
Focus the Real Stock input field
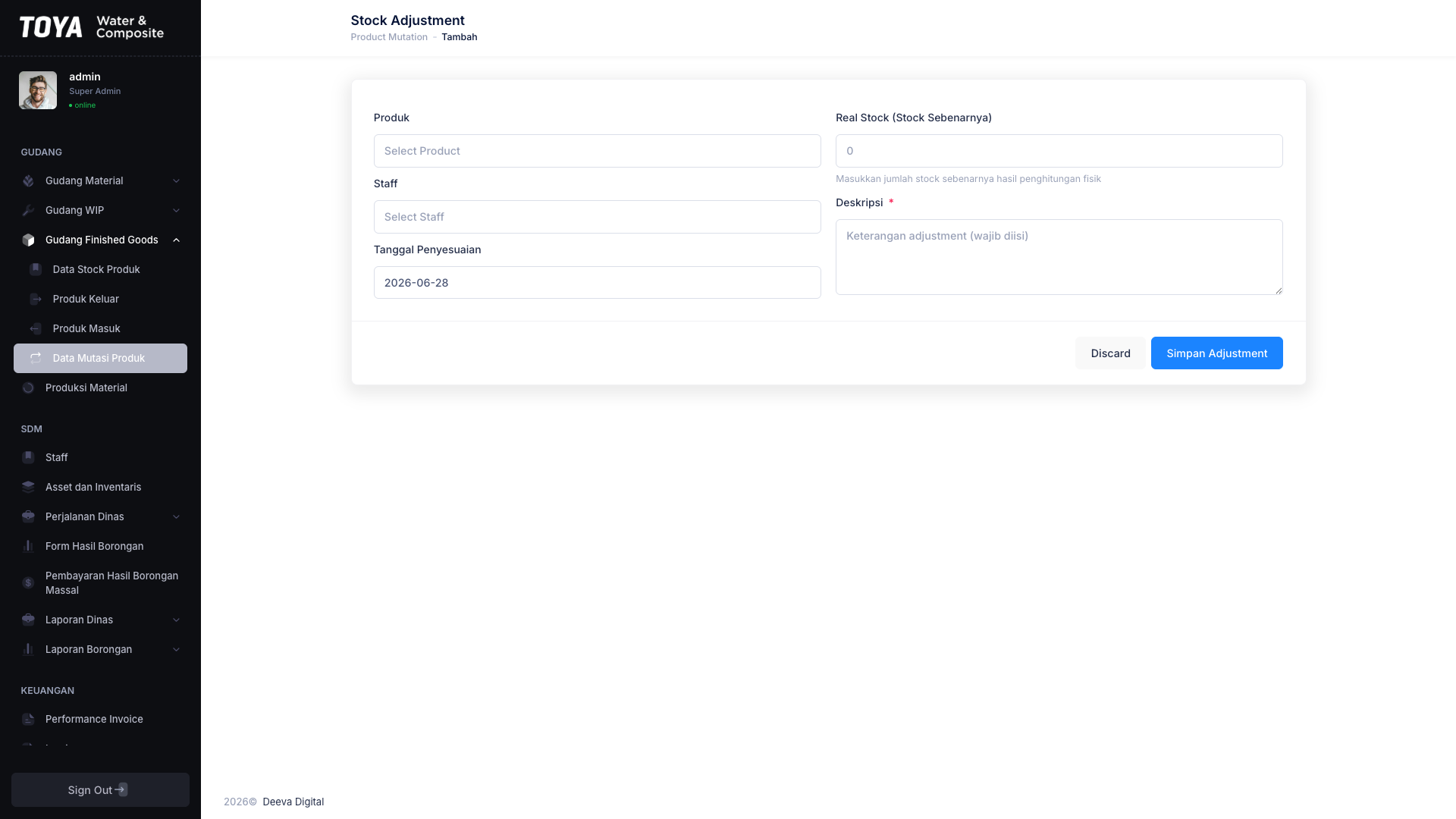[x=1059, y=151]
